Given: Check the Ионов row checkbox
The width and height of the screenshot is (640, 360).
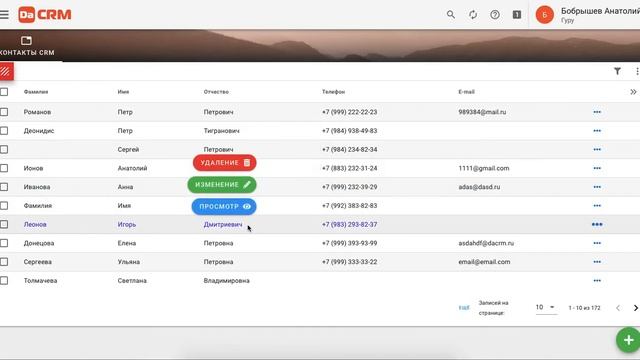Looking at the screenshot, I should click(4, 168).
